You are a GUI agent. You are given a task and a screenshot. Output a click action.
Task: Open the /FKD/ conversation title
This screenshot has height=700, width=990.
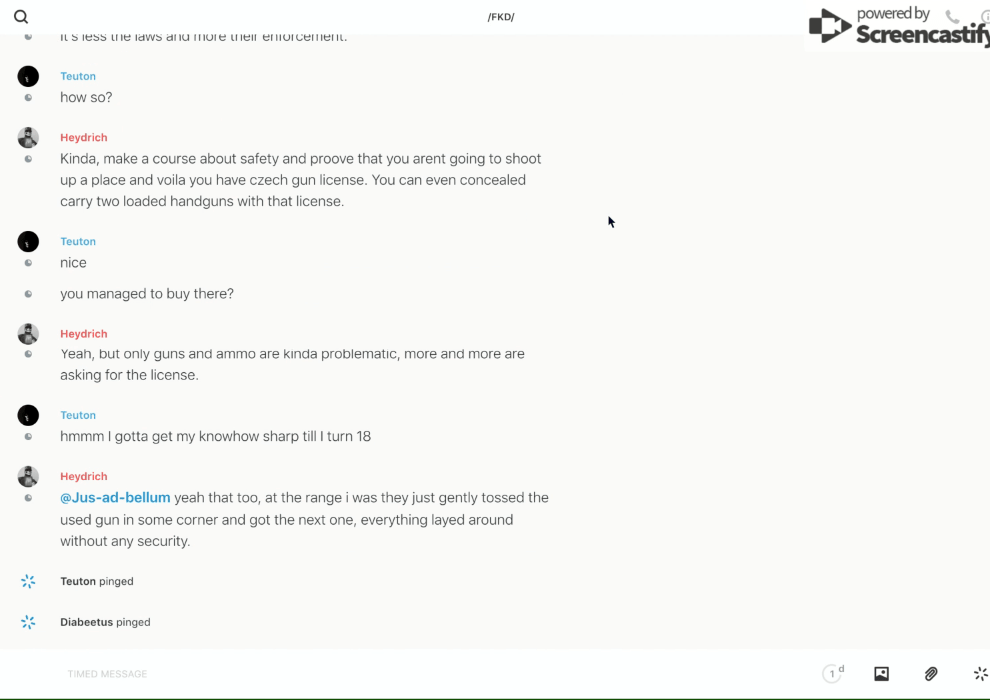(x=500, y=17)
